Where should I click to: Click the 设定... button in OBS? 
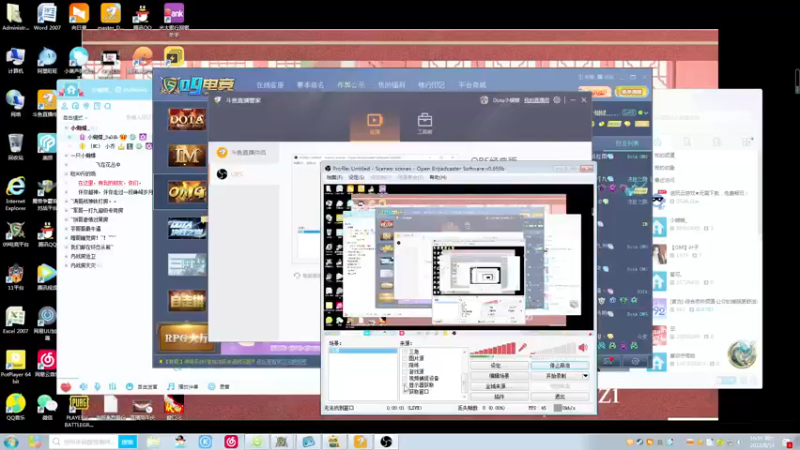pyautogui.click(x=499, y=365)
